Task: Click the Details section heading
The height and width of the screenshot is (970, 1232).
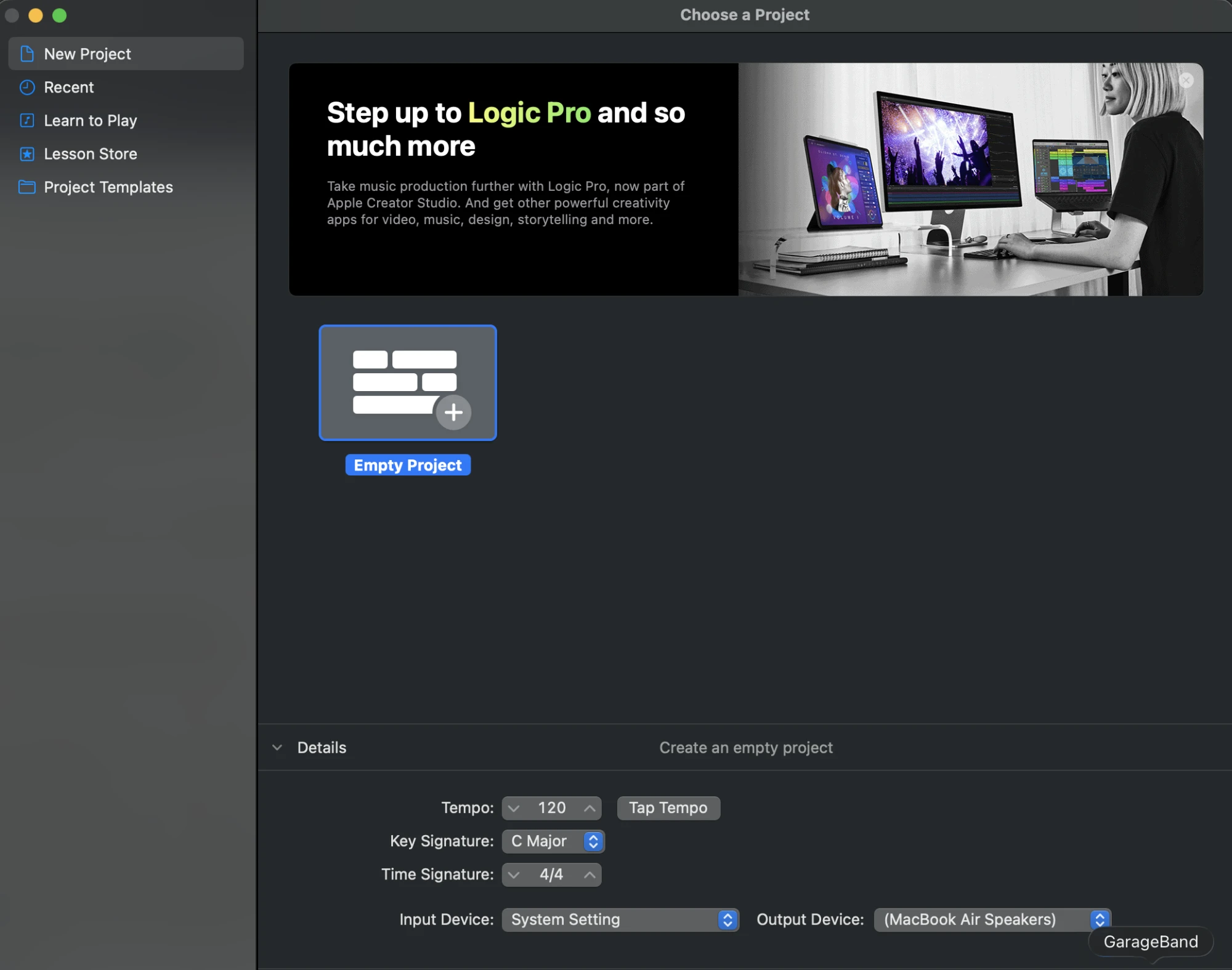Action: click(322, 747)
